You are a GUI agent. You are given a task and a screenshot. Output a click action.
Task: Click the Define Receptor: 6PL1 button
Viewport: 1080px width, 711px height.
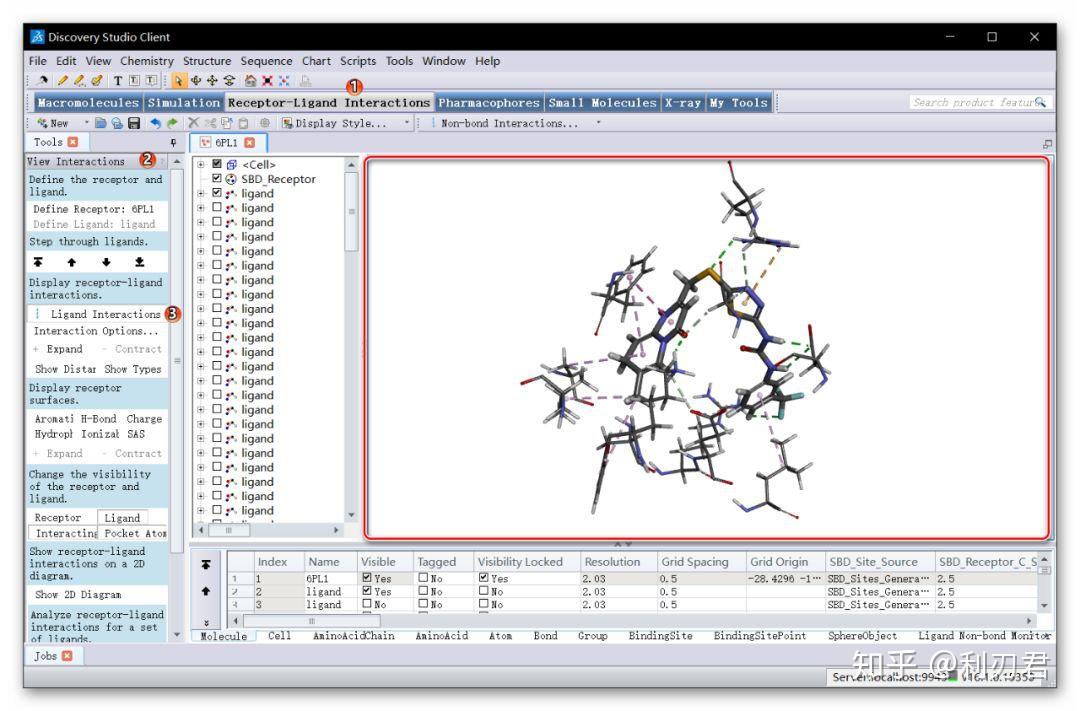[95, 209]
